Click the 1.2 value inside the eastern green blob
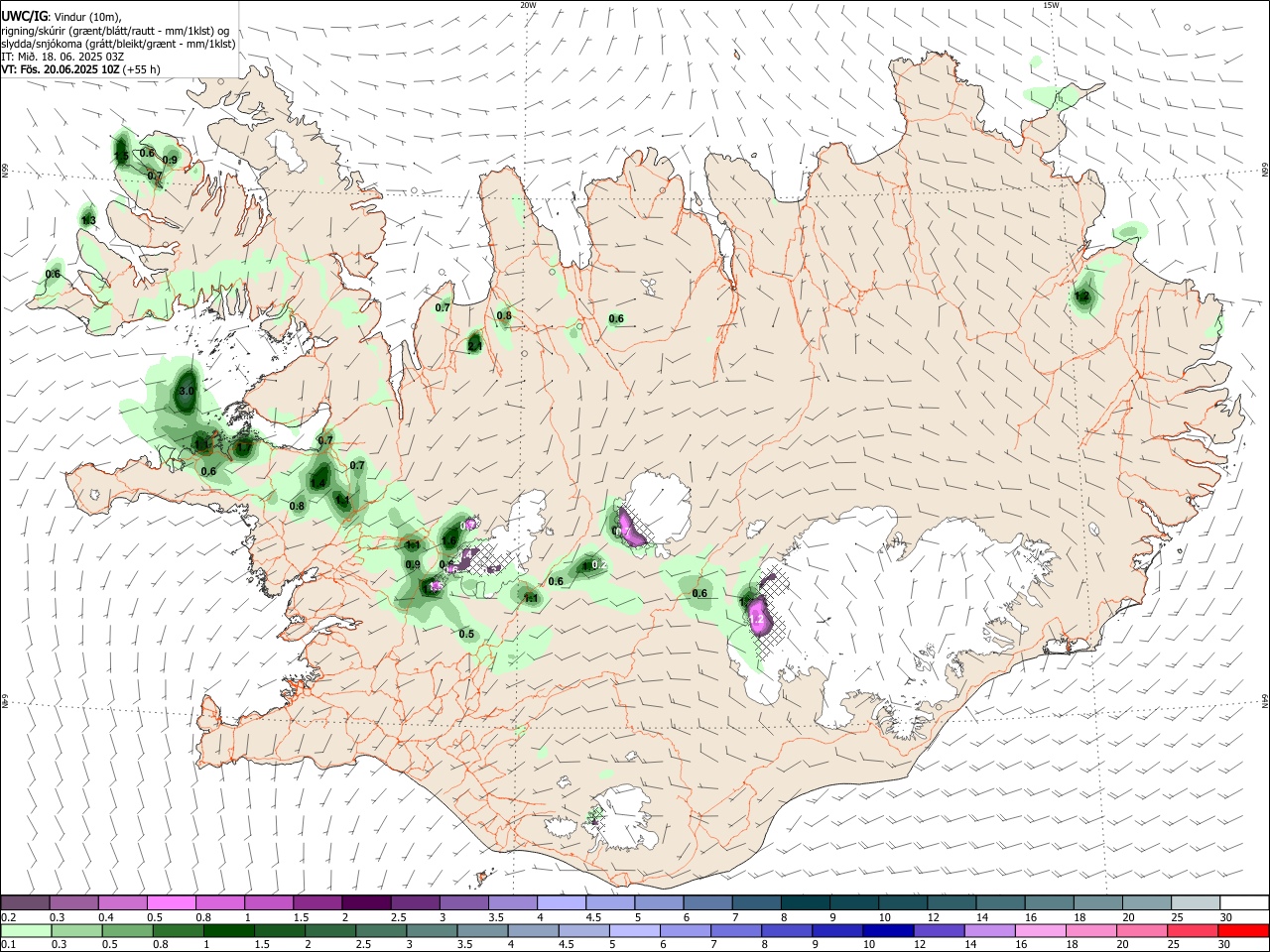Image resolution: width=1270 pixels, height=952 pixels. click(1082, 297)
